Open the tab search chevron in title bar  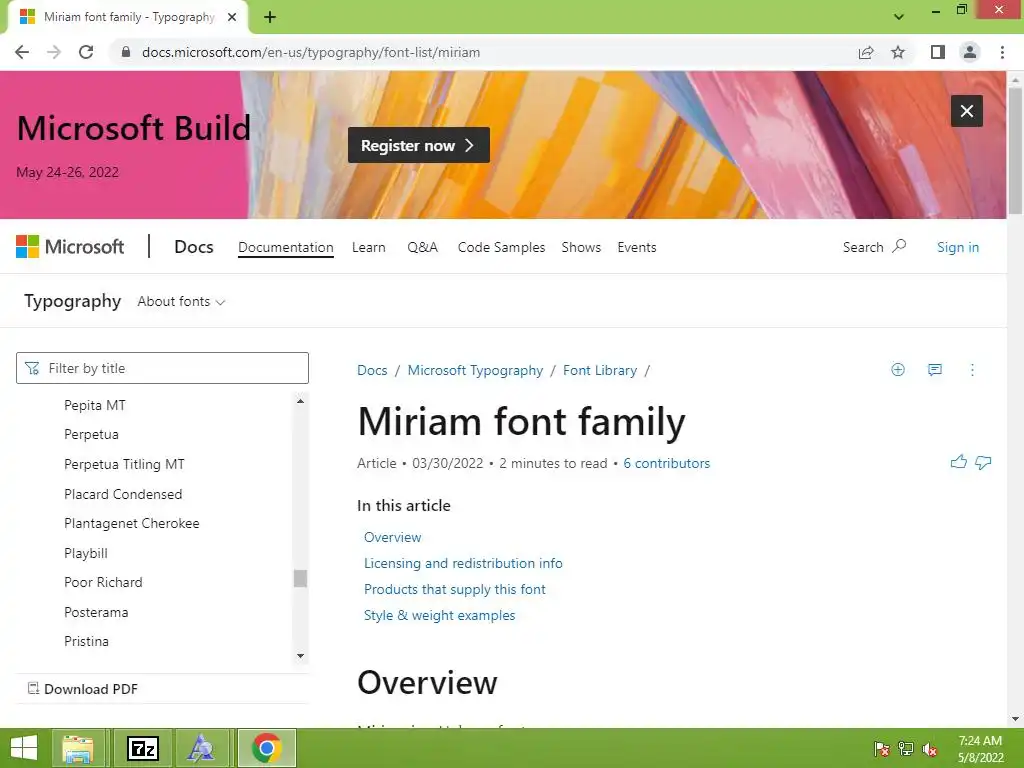(899, 16)
